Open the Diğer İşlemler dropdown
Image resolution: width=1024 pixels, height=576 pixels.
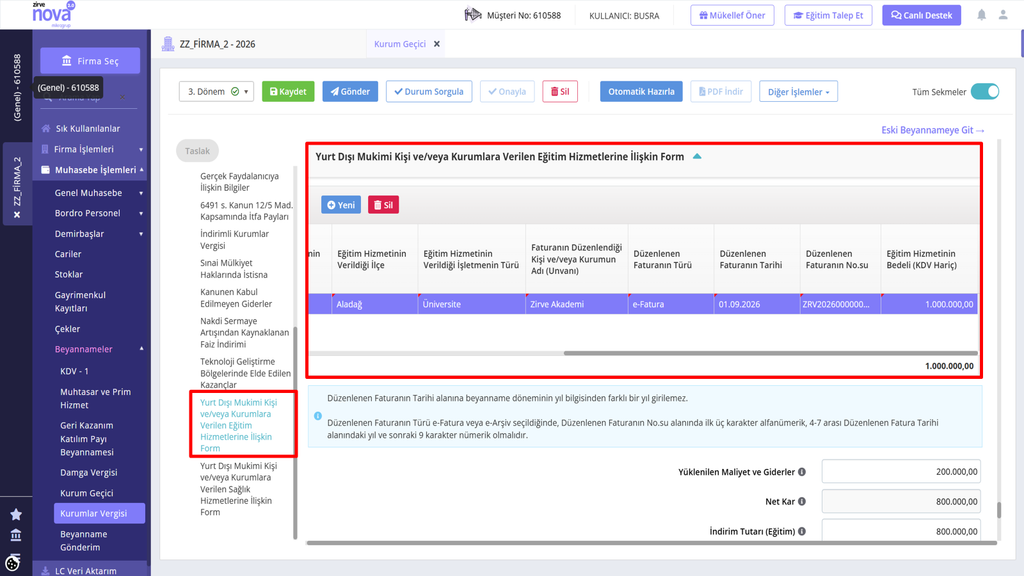[x=798, y=91]
